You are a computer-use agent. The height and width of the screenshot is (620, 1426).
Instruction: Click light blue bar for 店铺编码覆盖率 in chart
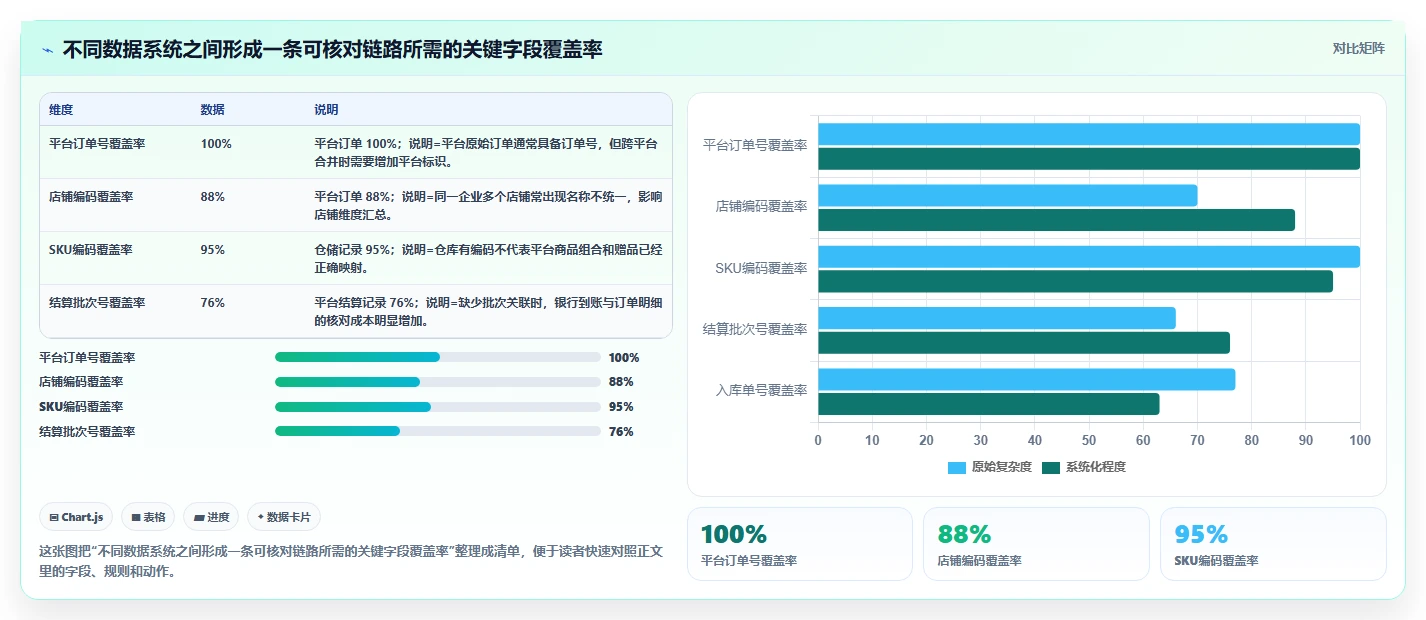tap(1007, 195)
